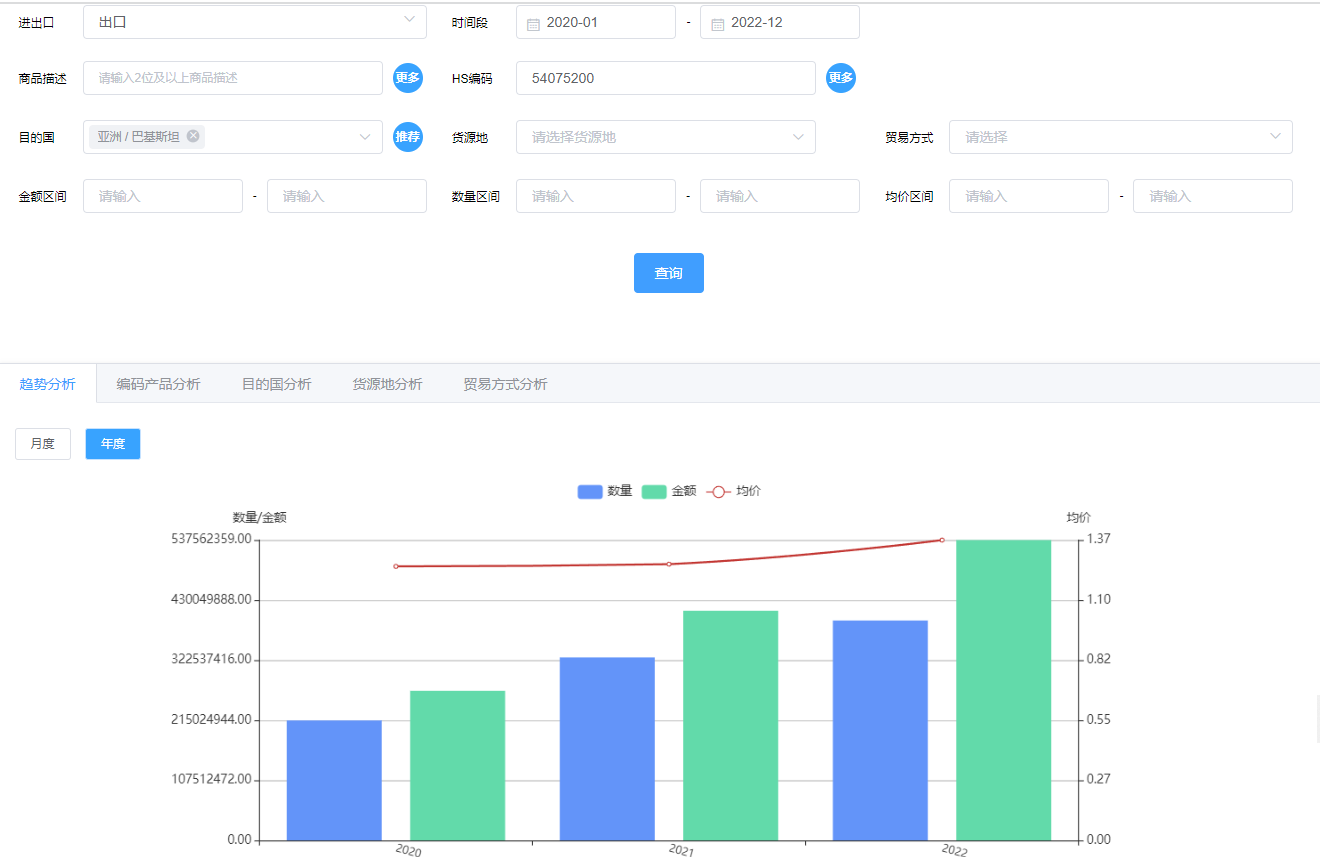Open the 进出口 dropdown showing 出口
Image resolution: width=1320 pixels, height=857 pixels.
click(255, 21)
